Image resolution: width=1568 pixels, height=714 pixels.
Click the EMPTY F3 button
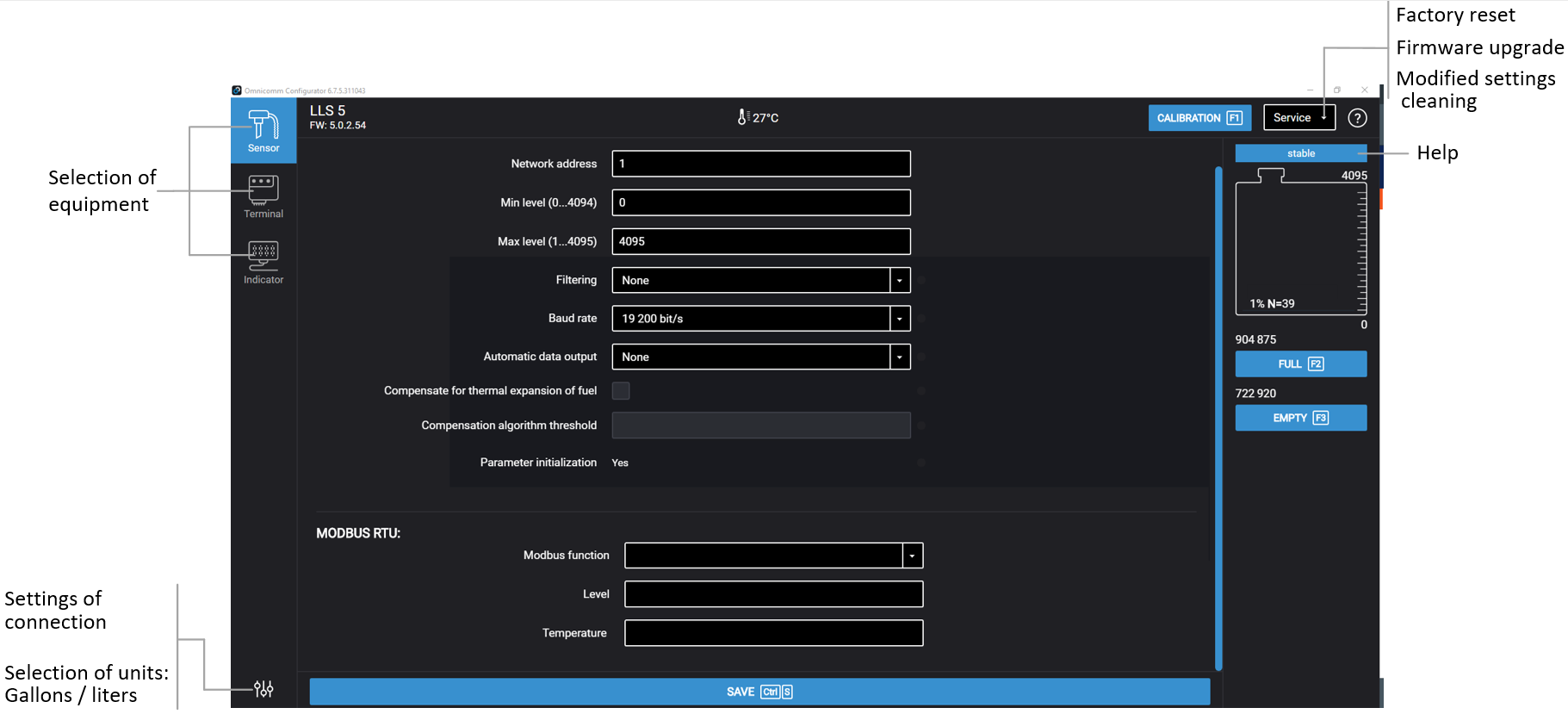(1301, 418)
